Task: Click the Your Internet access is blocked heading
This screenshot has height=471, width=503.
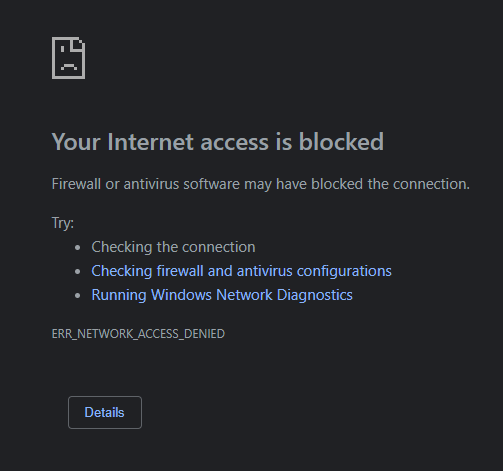Action: tap(218, 142)
